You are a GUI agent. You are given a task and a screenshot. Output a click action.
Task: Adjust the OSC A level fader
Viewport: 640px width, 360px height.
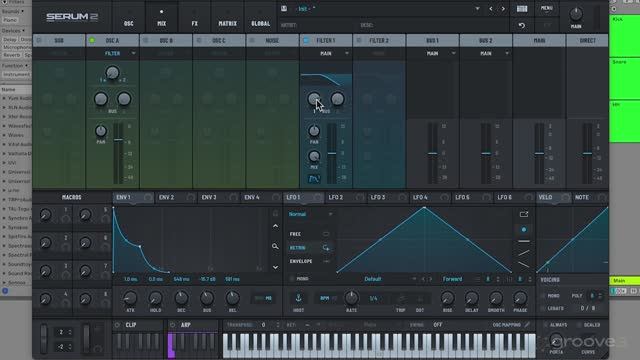coord(118,140)
